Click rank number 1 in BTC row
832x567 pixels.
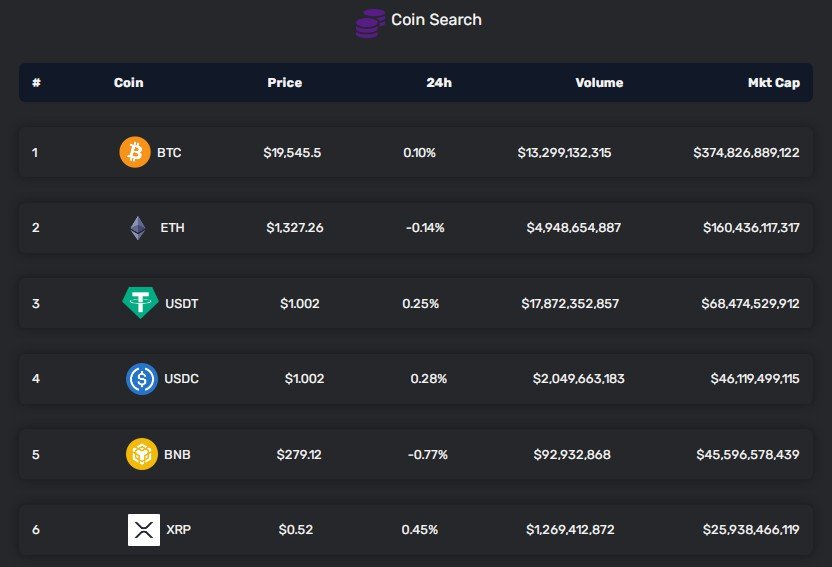click(35, 153)
